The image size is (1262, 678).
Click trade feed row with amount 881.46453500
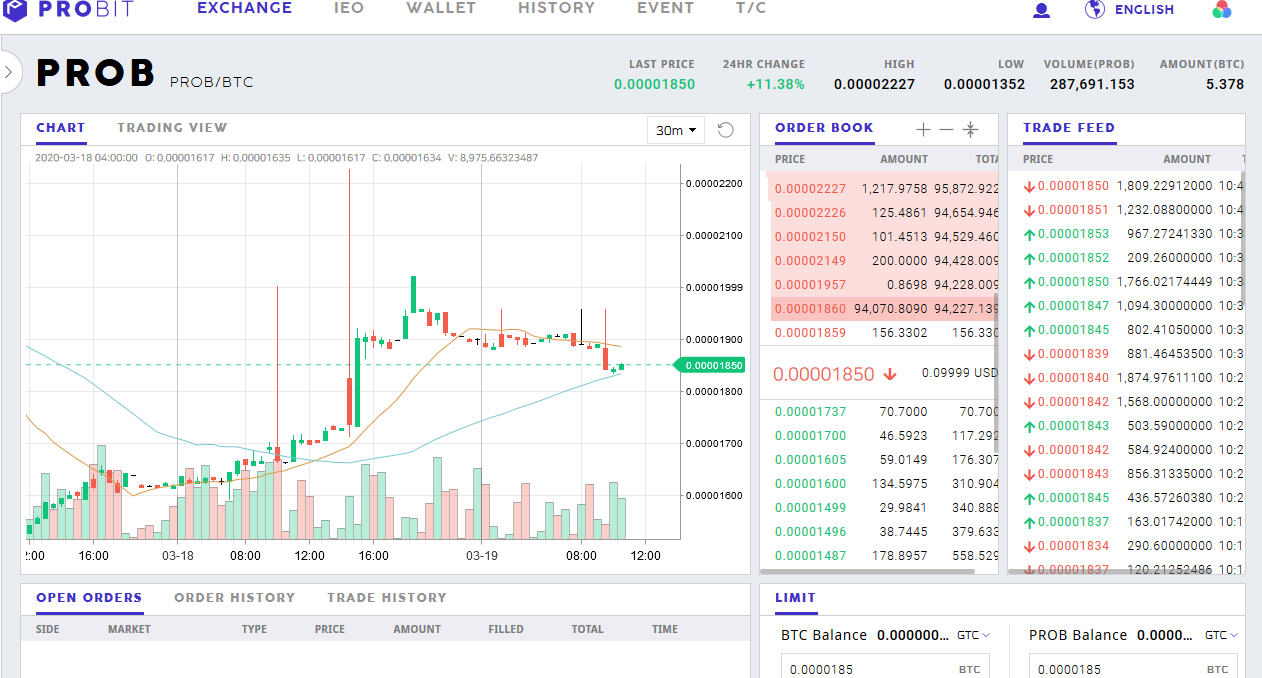[1127, 353]
